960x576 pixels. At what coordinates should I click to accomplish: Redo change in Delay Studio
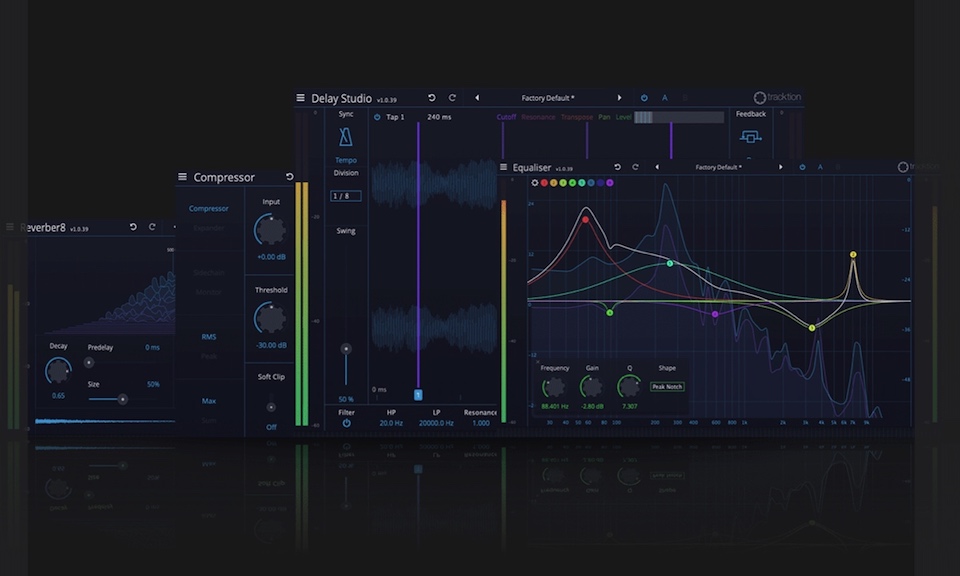452,98
